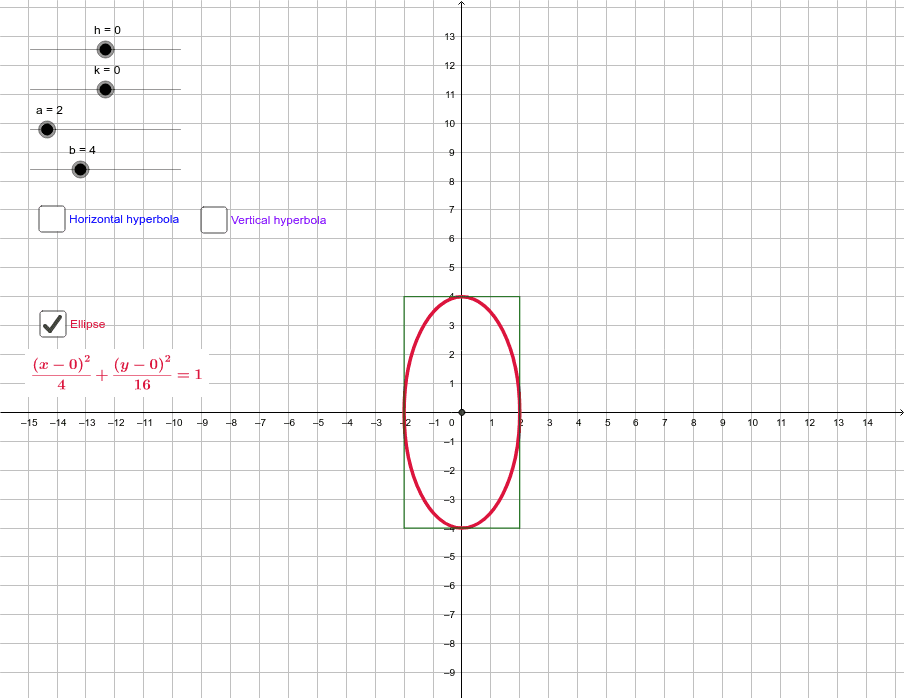Click the h = 0 slider handle

pos(105,50)
